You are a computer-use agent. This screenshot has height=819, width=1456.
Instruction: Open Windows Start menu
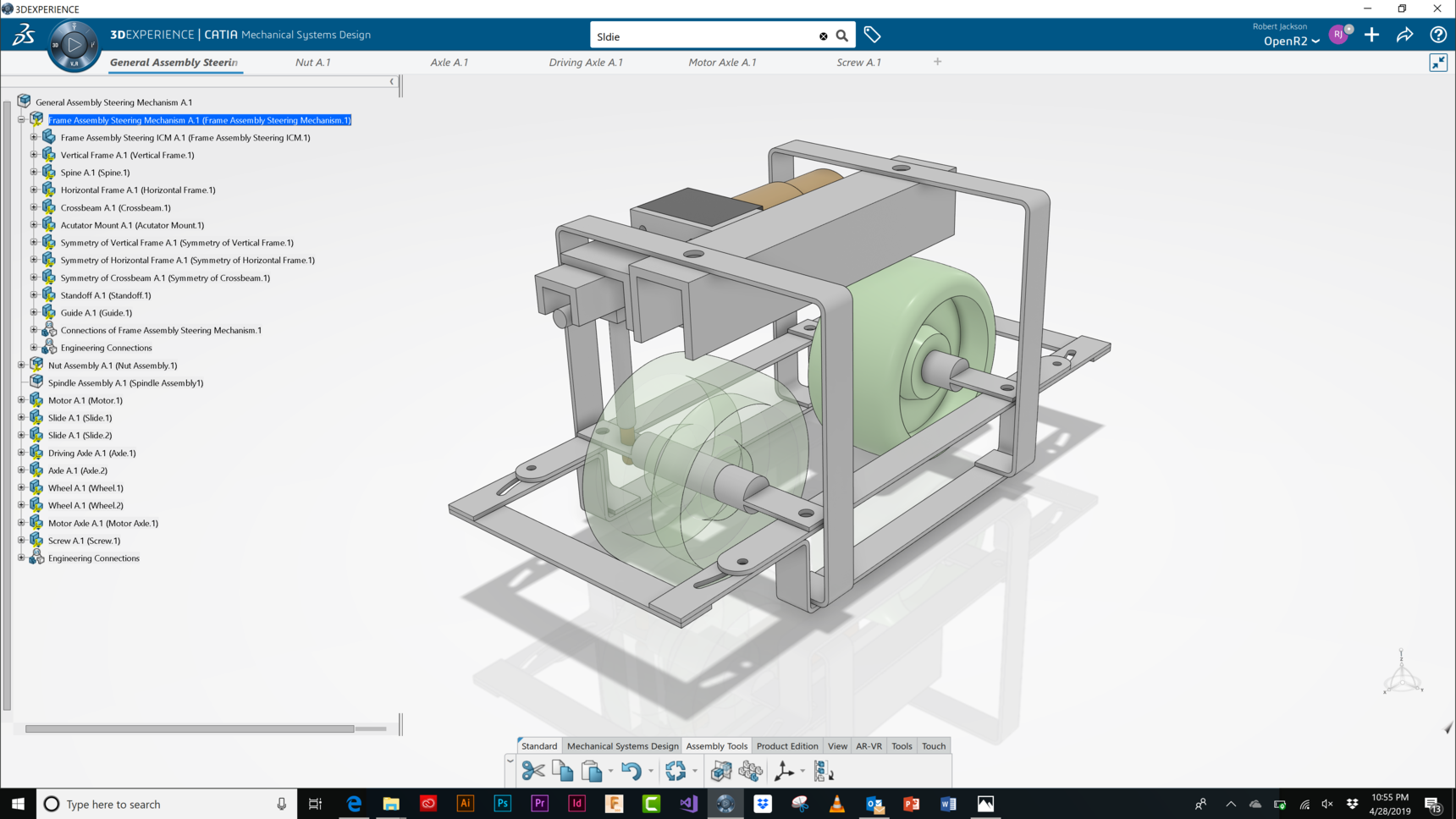click(x=18, y=804)
